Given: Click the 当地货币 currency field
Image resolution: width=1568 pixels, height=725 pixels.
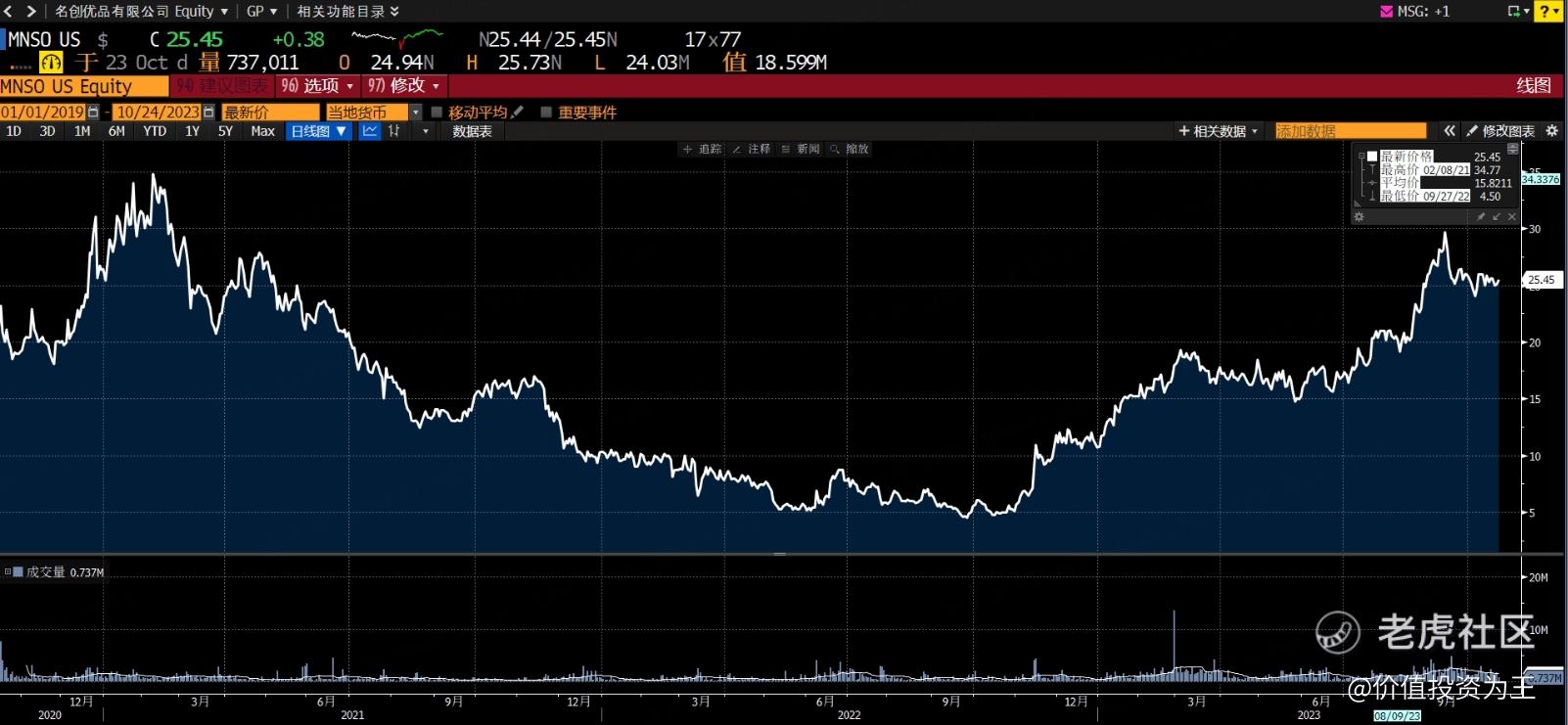Looking at the screenshot, I should tap(367, 113).
